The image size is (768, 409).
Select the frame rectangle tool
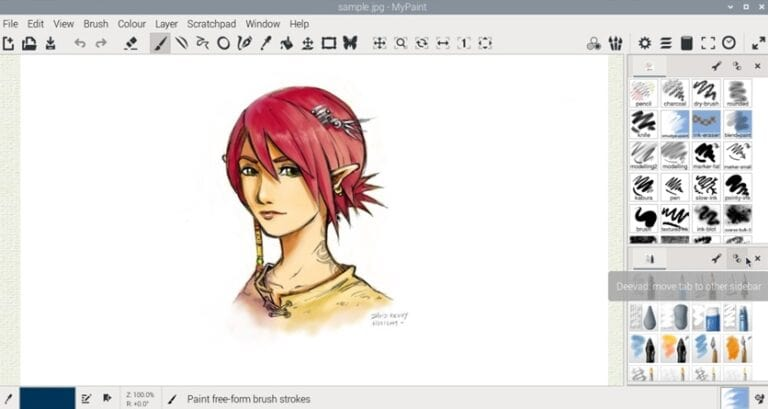point(329,43)
